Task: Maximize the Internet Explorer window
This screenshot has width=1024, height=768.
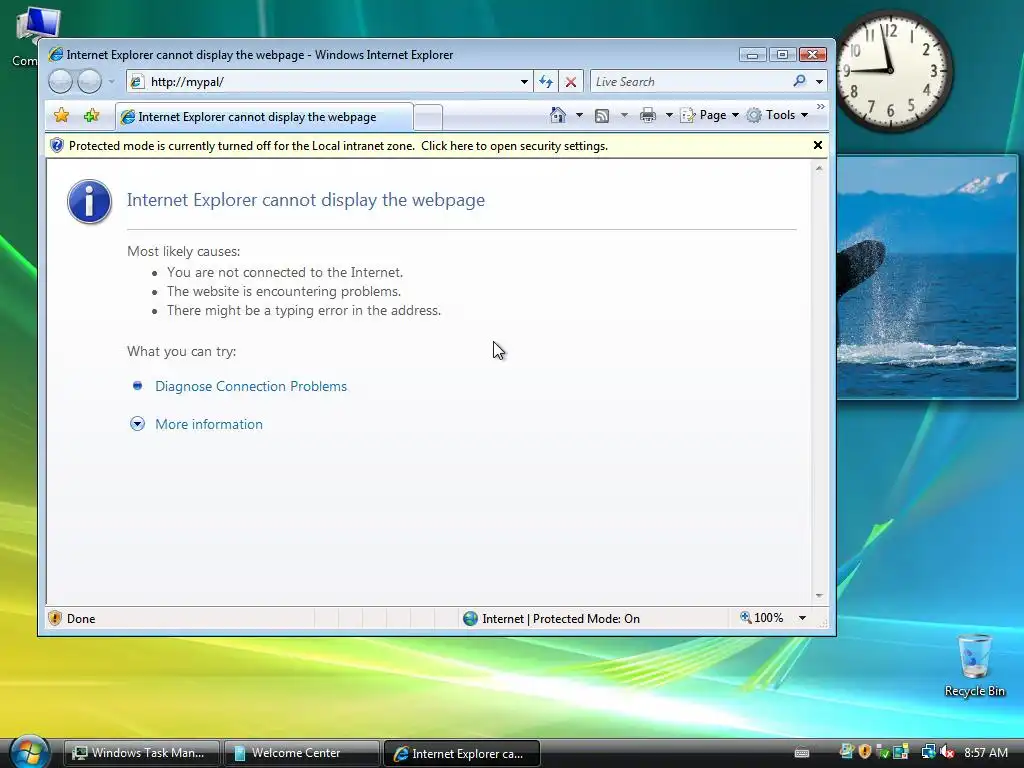Action: pyautogui.click(x=782, y=55)
